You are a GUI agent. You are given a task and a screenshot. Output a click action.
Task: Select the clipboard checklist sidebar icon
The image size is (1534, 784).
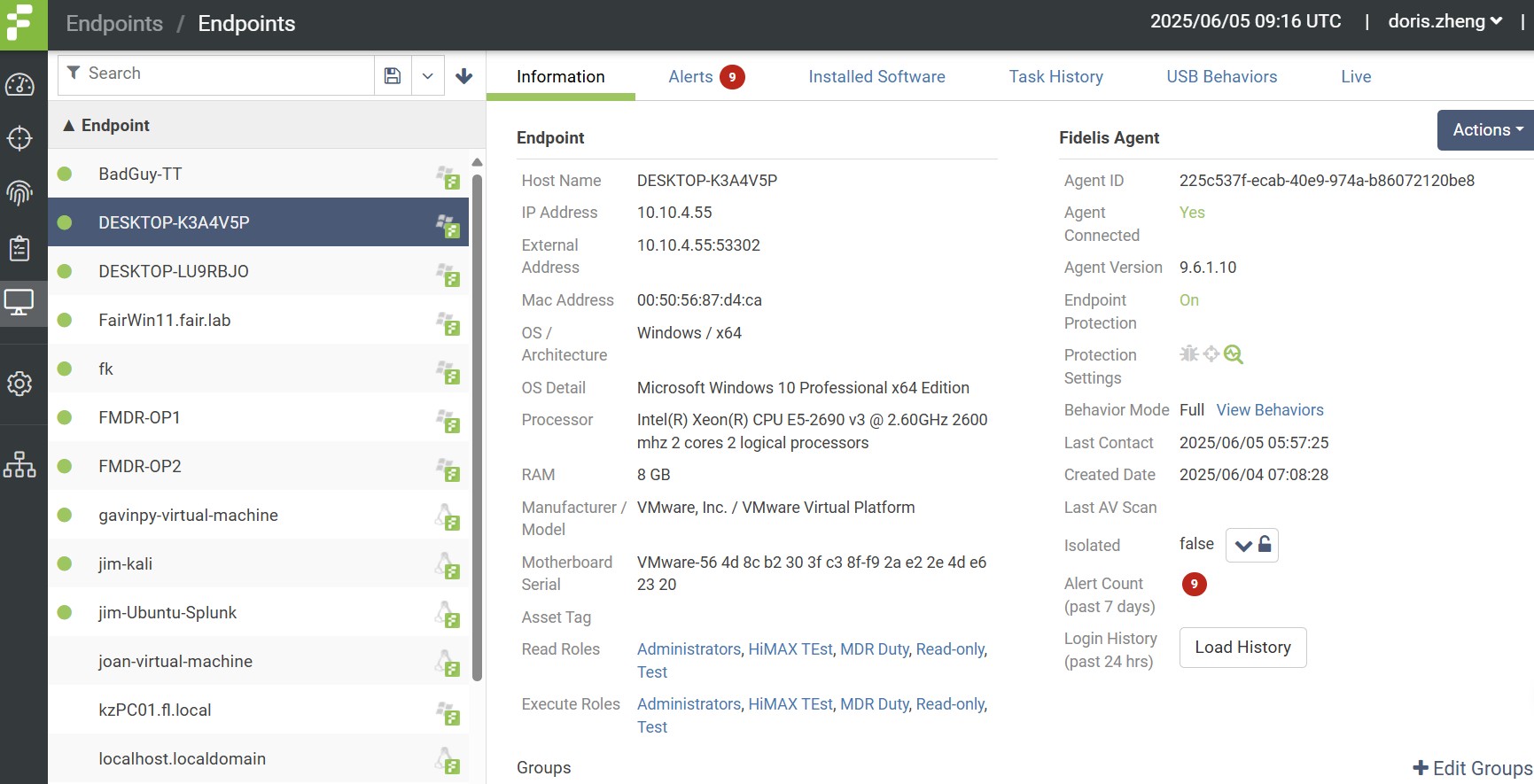pos(19,248)
